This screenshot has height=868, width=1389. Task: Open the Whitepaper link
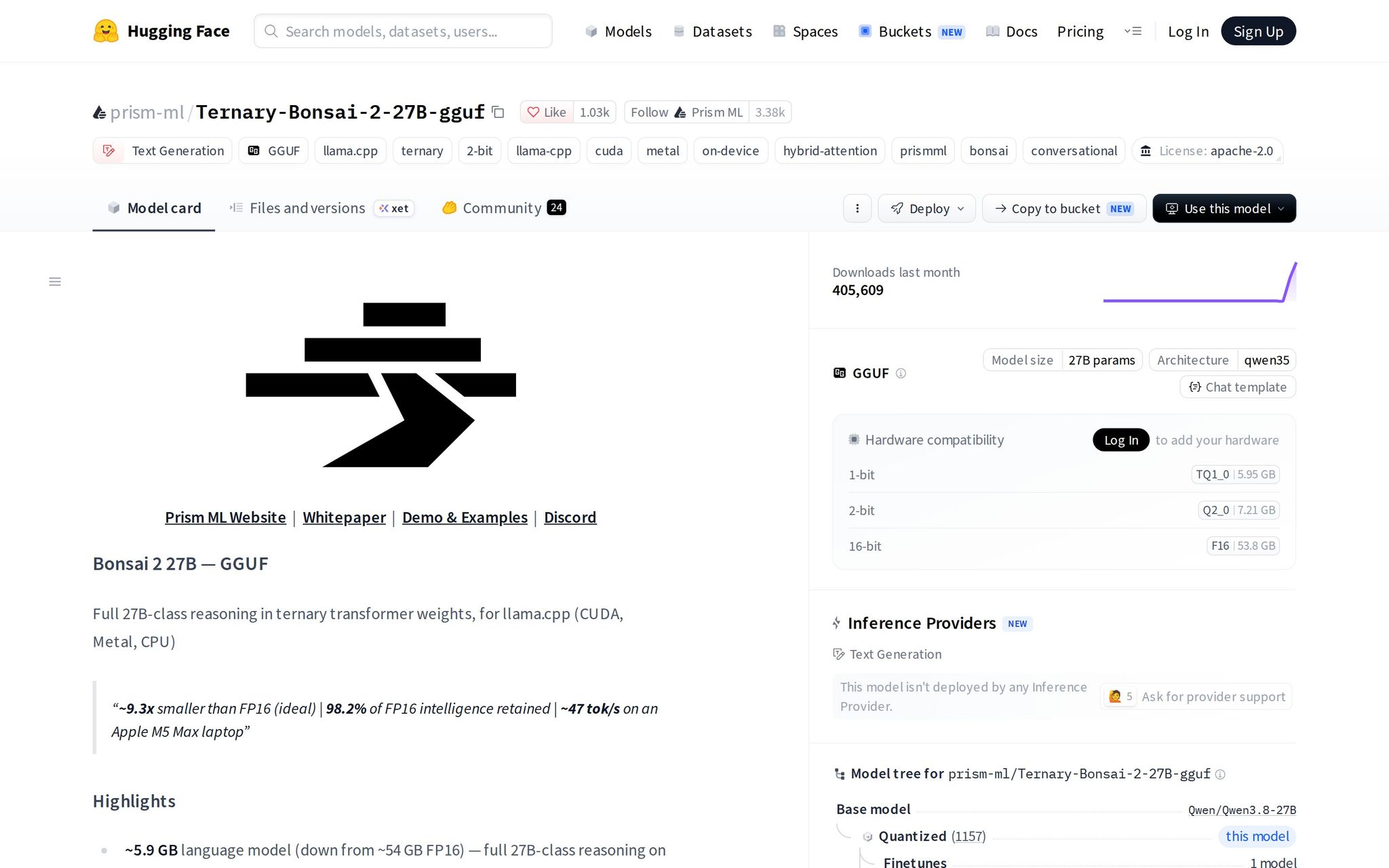(345, 517)
